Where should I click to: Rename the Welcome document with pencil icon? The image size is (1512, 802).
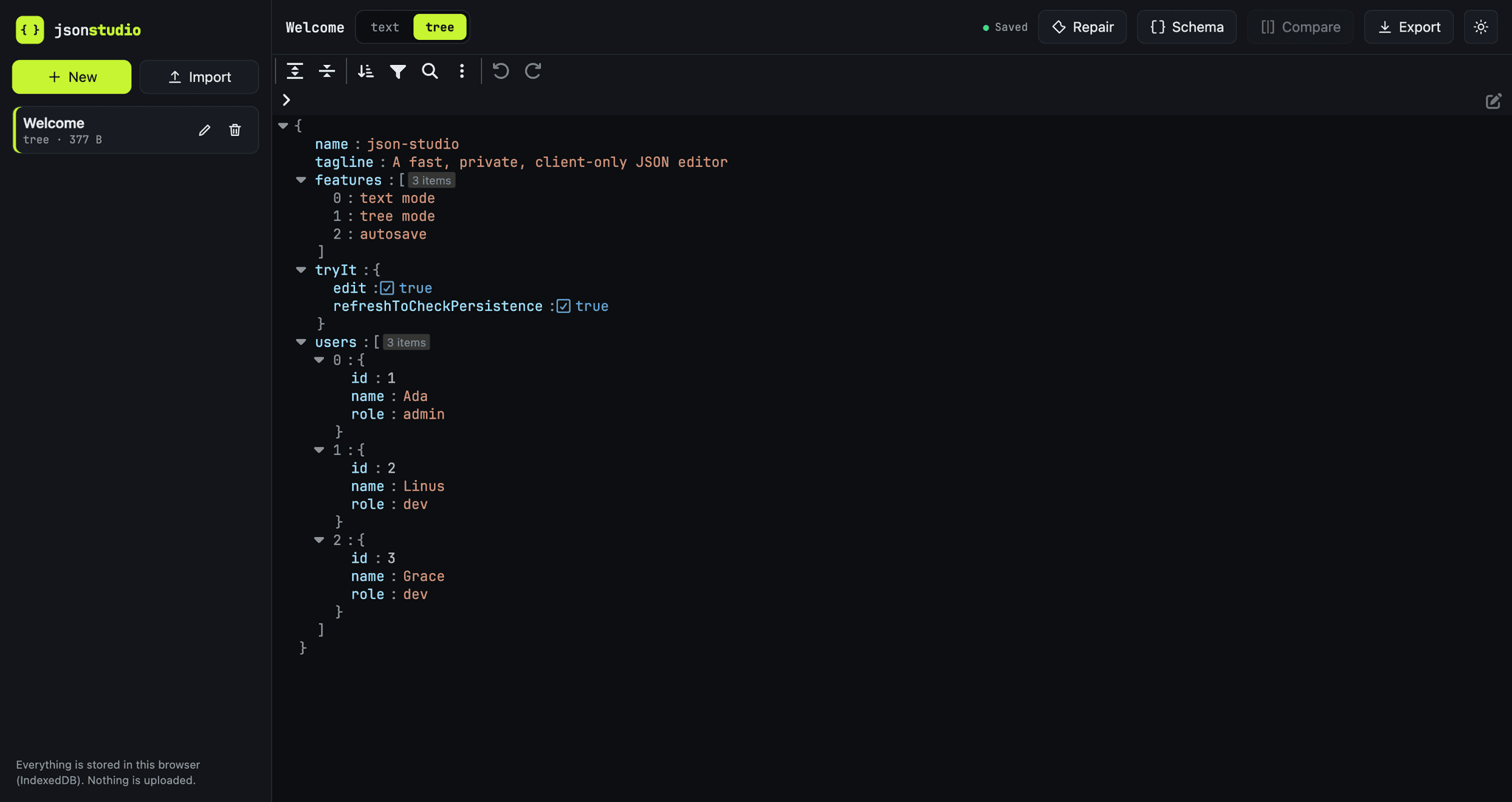[x=205, y=130]
